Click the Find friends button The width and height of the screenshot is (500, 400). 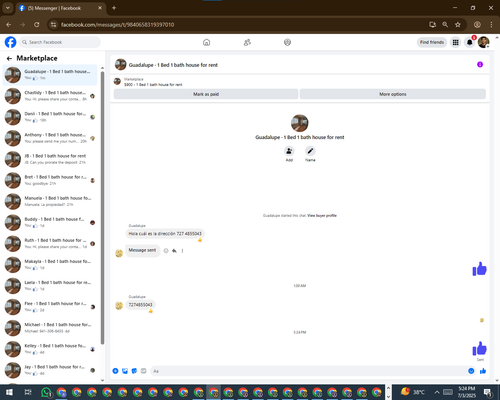coord(432,42)
